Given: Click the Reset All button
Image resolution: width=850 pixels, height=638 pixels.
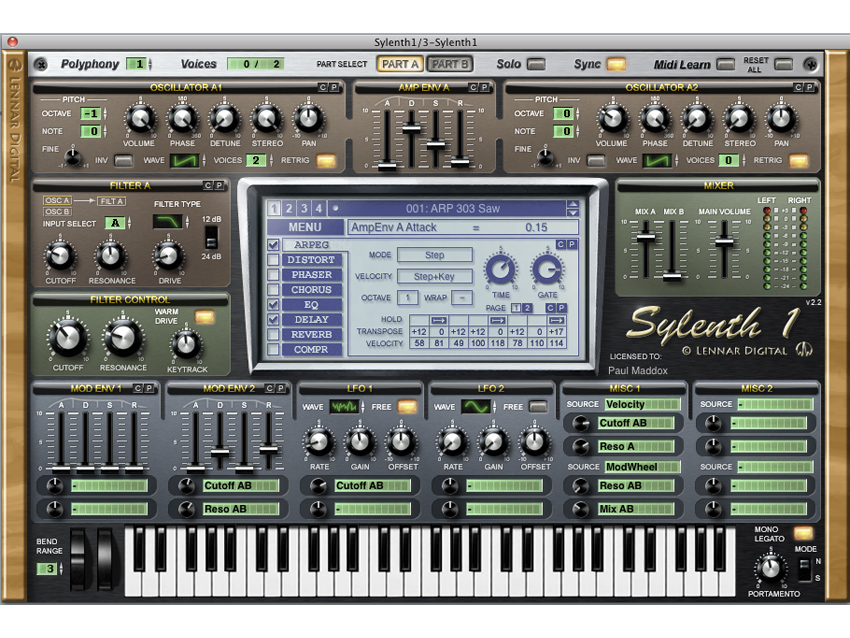Looking at the screenshot, I should click(x=783, y=65).
